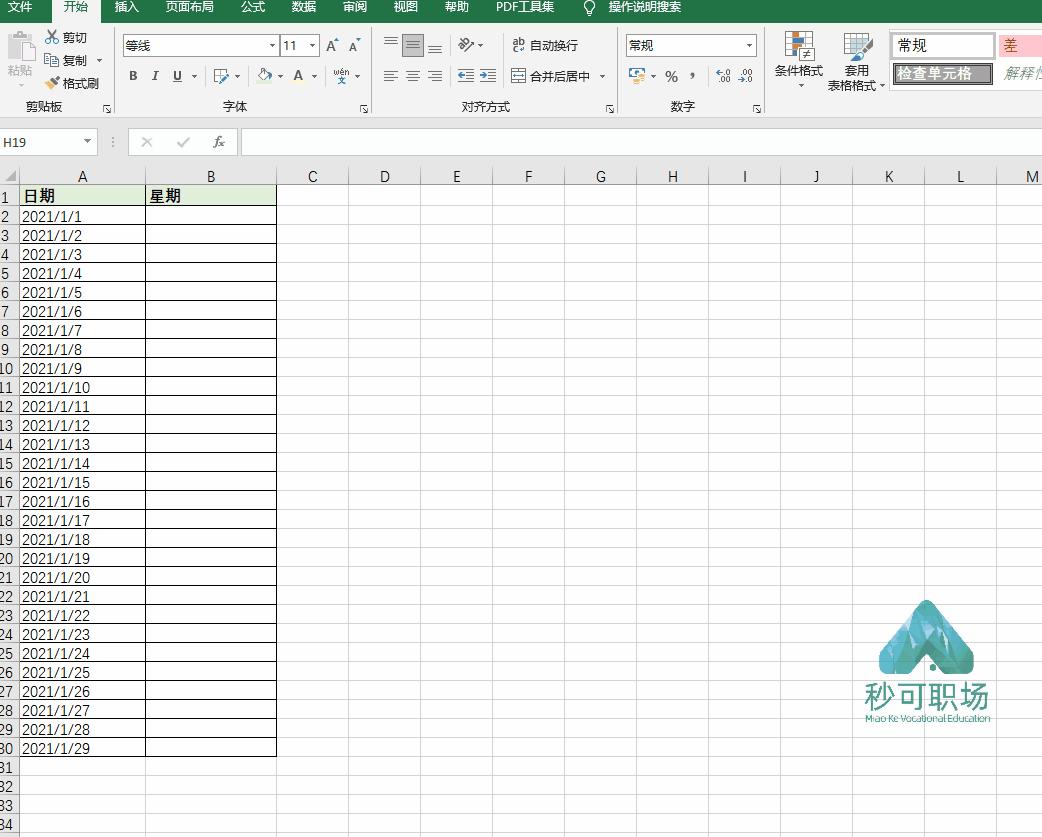
Task: Expand the Merge & Center (合并后居中) arrow
Action: pos(603,76)
